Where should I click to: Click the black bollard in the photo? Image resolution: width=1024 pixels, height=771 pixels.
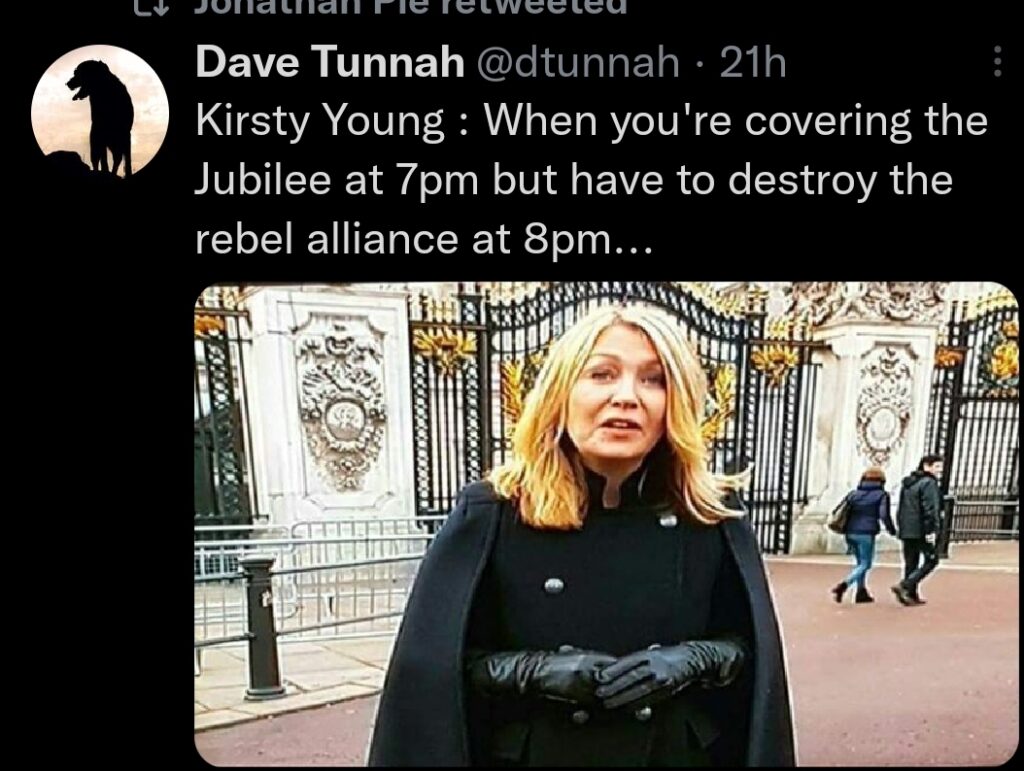pyautogui.click(x=263, y=628)
